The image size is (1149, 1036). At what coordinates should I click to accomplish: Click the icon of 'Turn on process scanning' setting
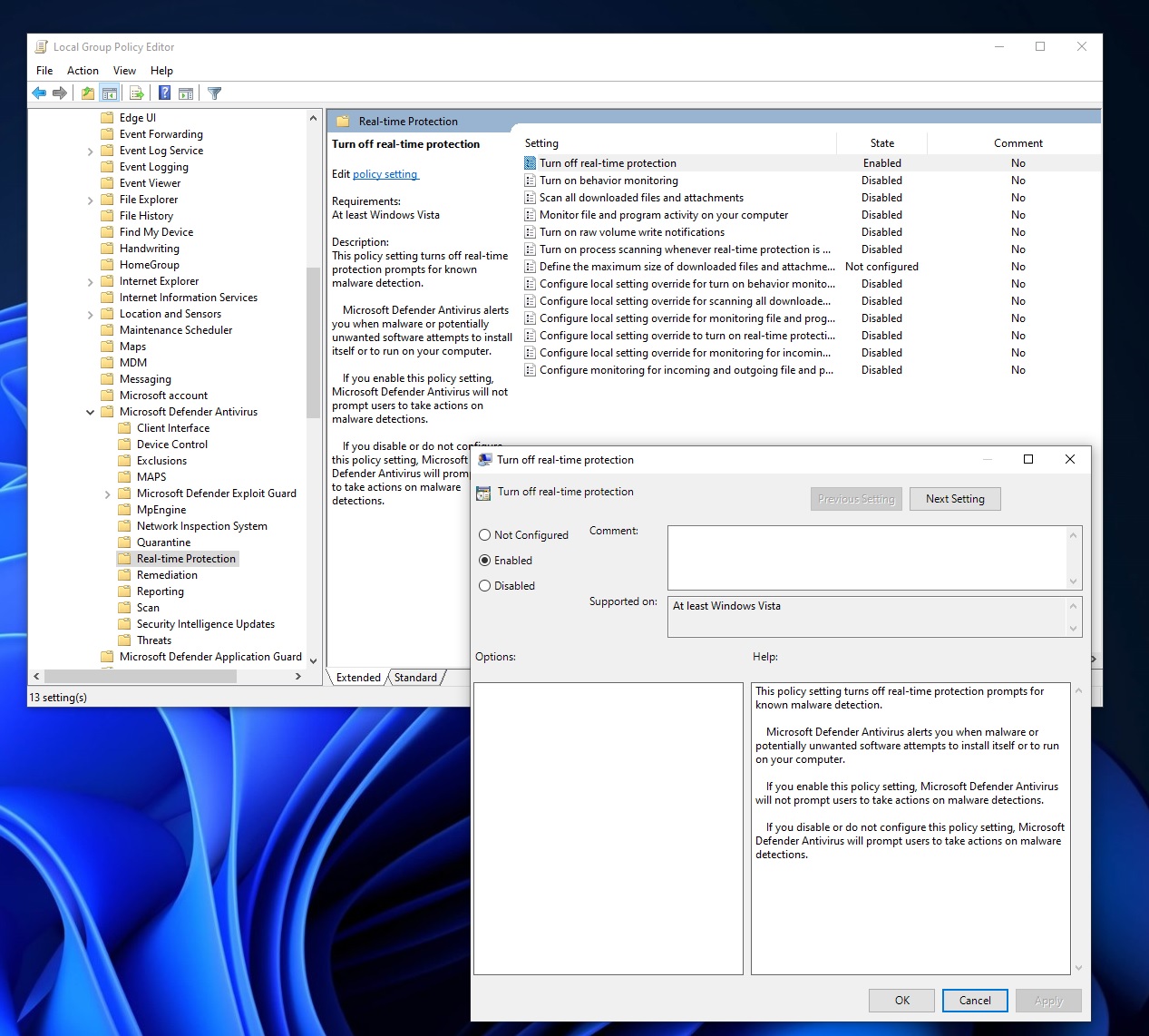[530, 249]
